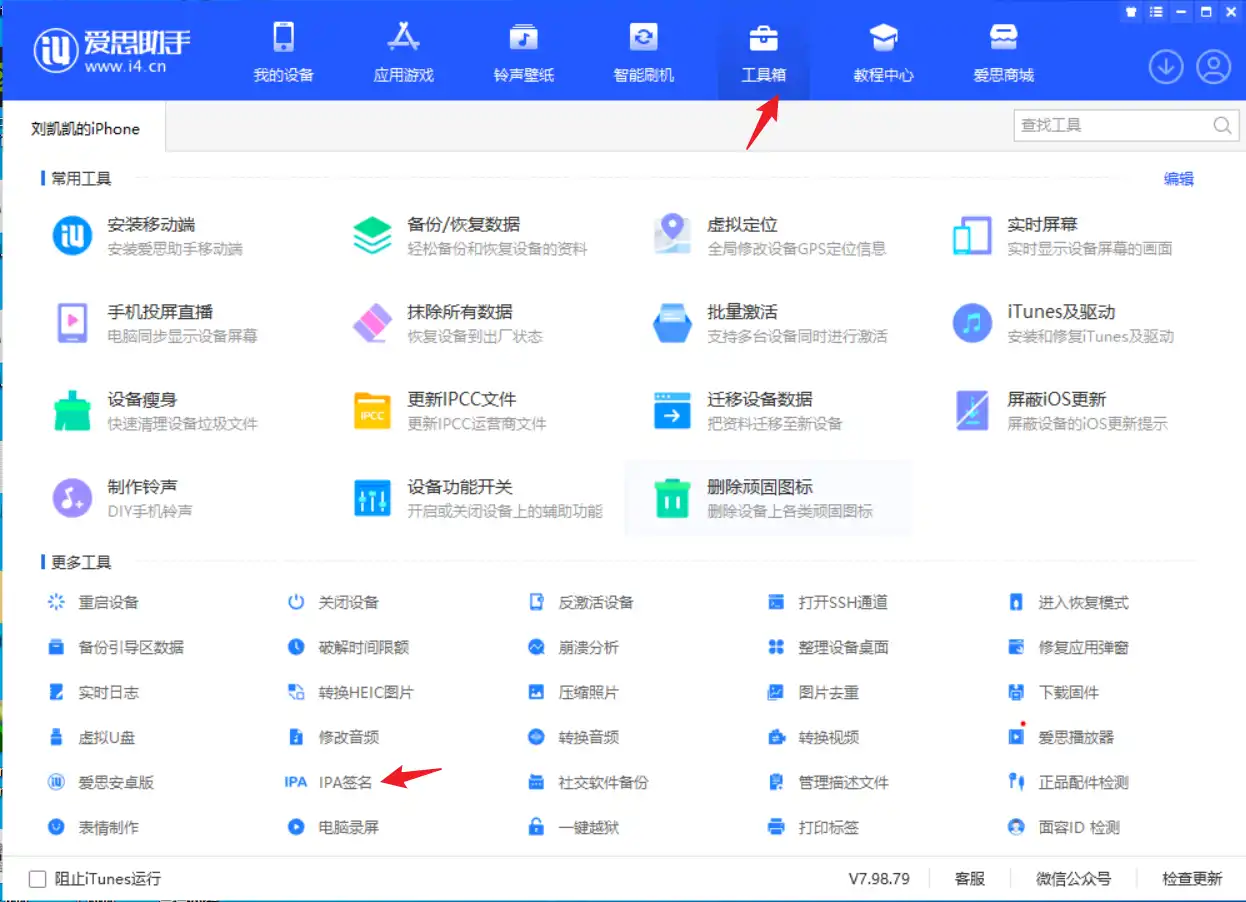Viewport: 1246px width, 902px height.
Task: Click the 查找工具 search field
Action: (x=1110, y=126)
